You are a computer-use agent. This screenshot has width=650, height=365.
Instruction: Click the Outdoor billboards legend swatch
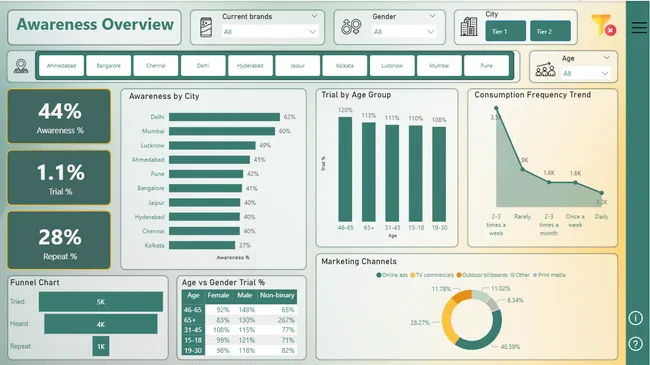click(459, 275)
